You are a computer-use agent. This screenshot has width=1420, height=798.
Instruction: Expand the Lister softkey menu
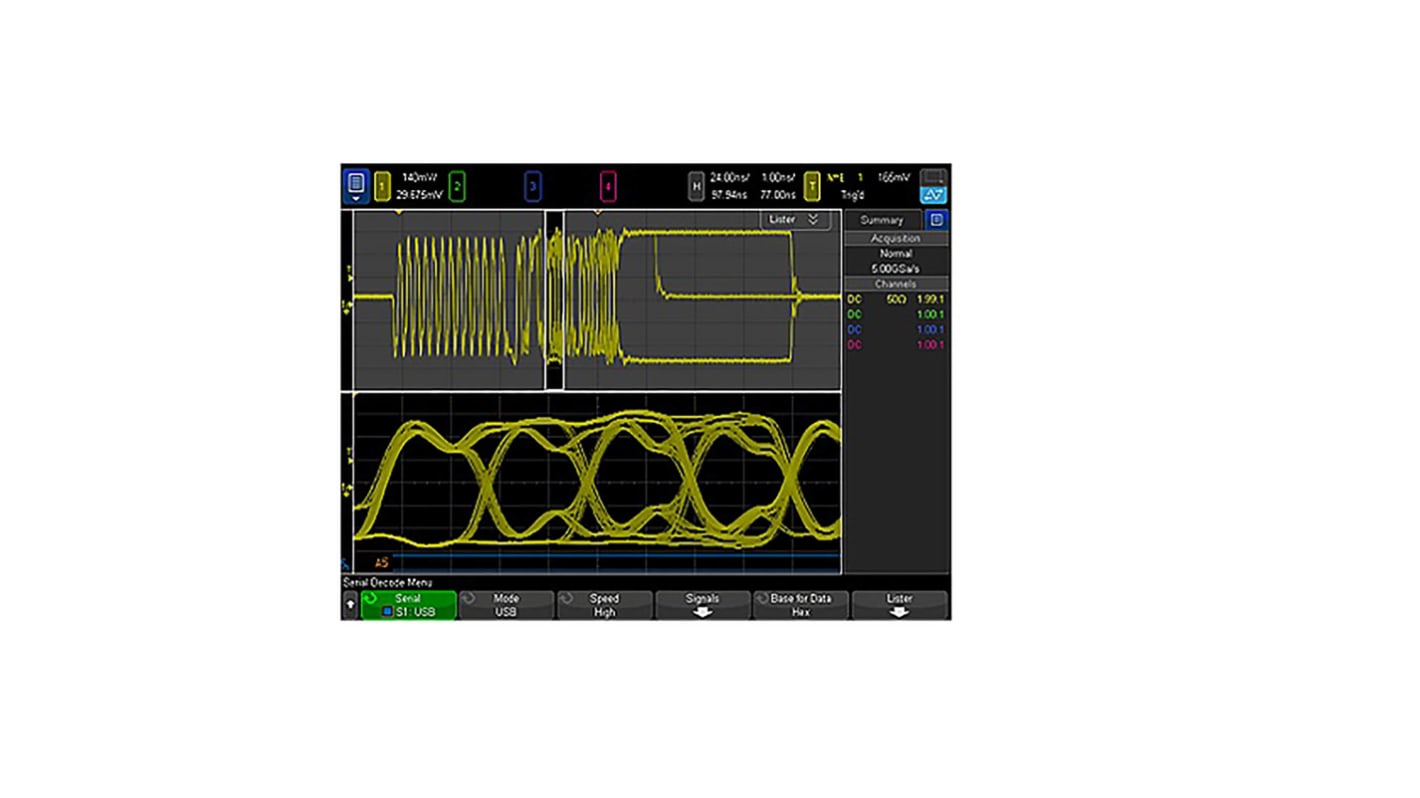click(899, 605)
